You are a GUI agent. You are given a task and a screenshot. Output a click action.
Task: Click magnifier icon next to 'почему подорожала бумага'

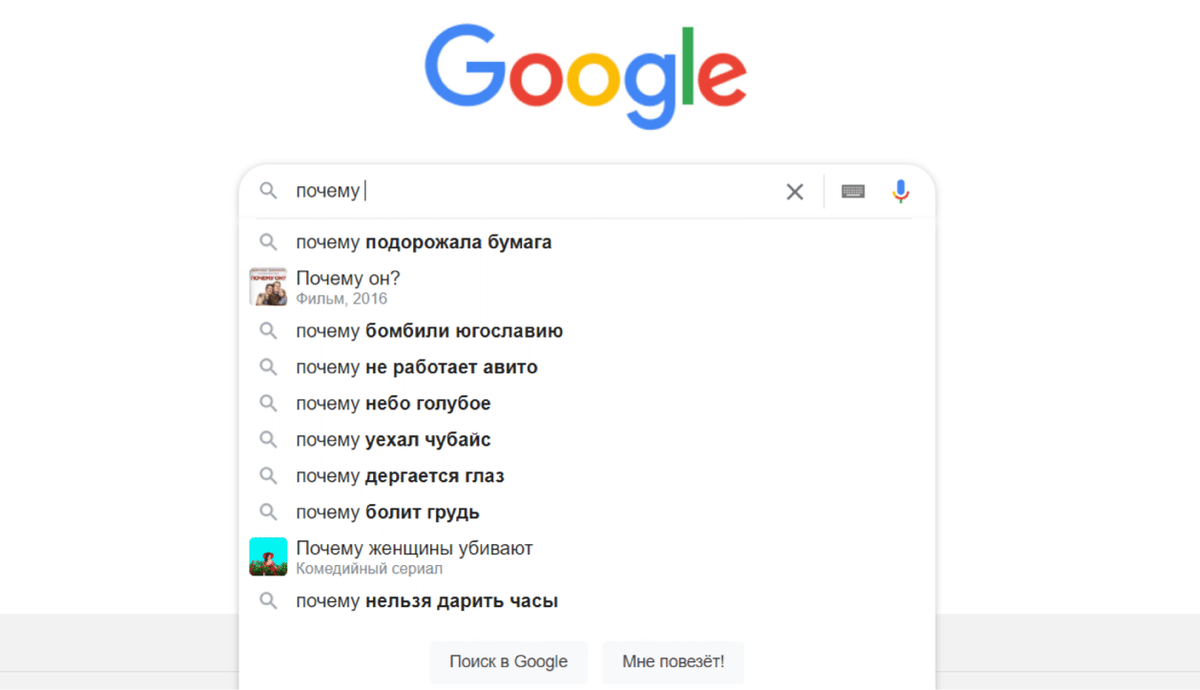268,241
